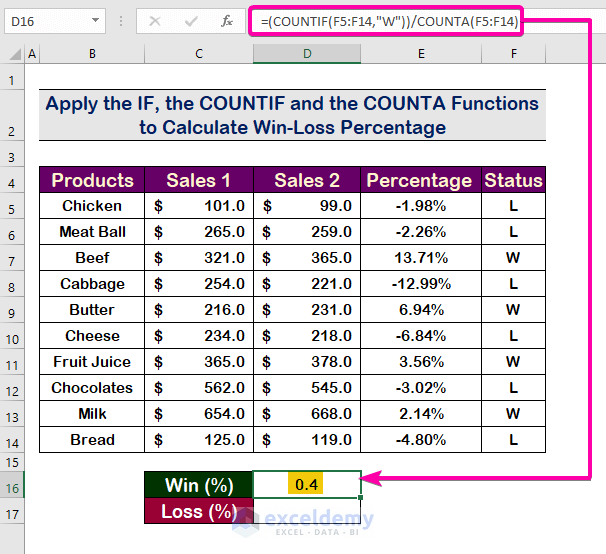Select column D header
This screenshot has height=554, width=606.
(307, 54)
